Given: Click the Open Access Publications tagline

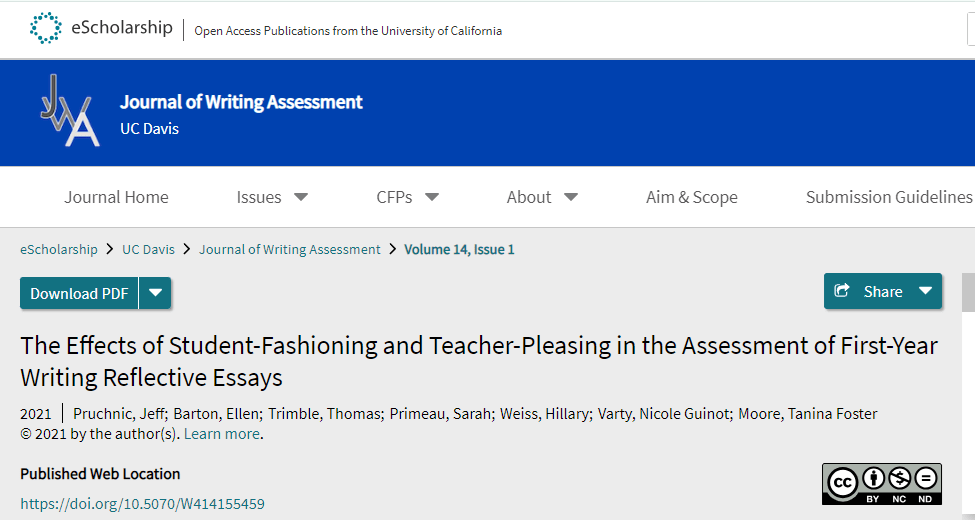Looking at the screenshot, I should 348,31.
